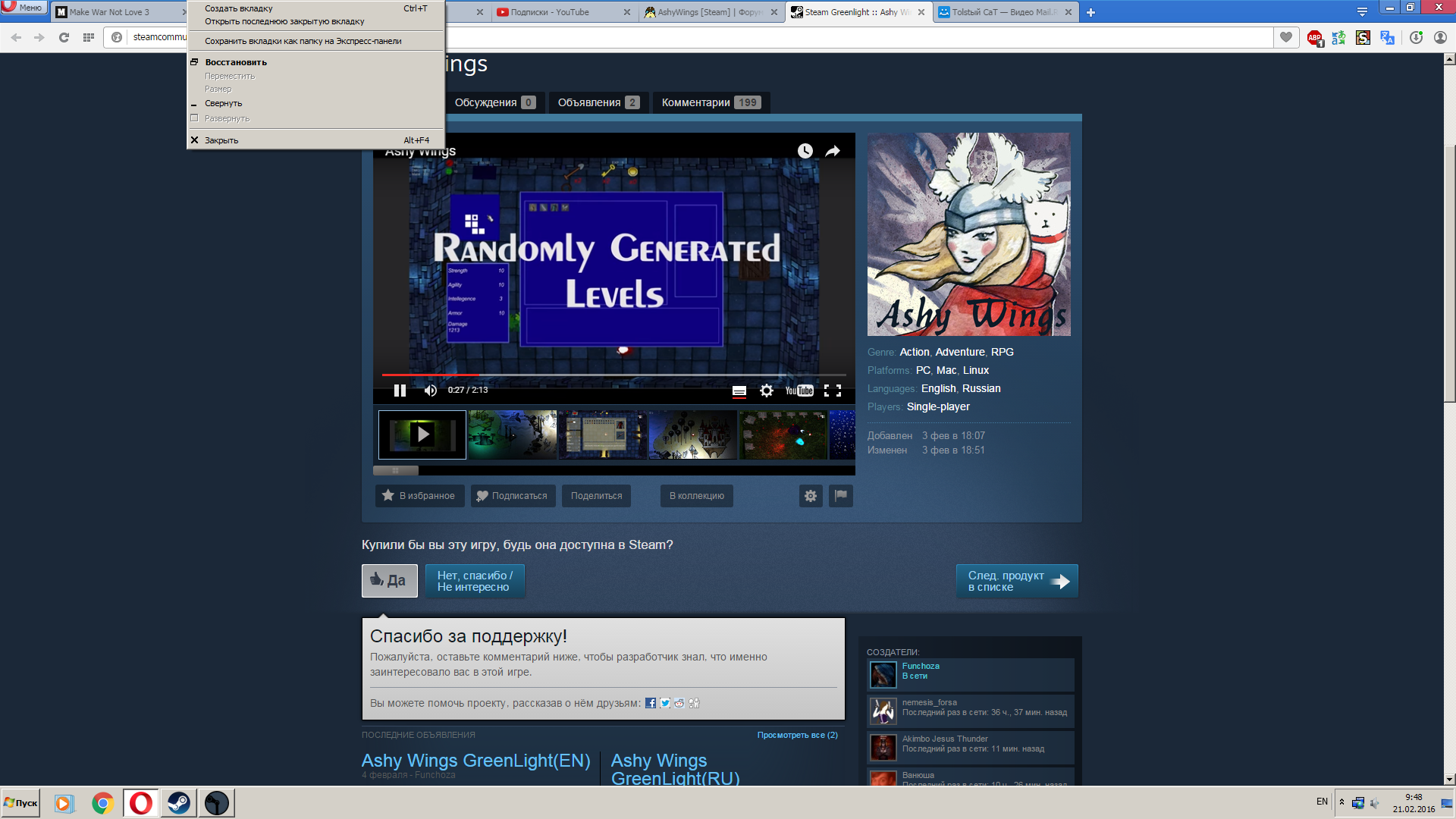Open Просмотреть все (2) announcements link
This screenshot has height=819, width=1456.
(798, 735)
